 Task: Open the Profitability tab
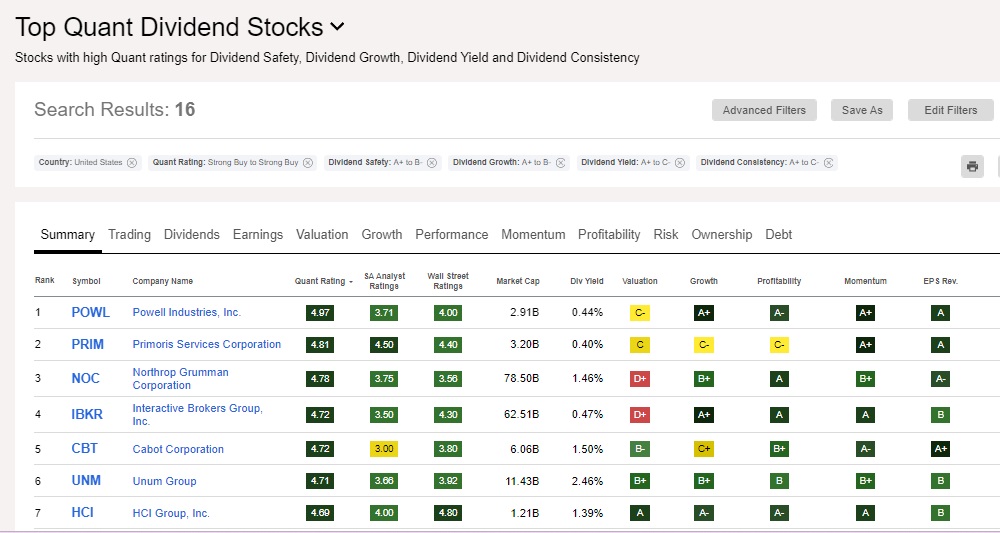[609, 235]
